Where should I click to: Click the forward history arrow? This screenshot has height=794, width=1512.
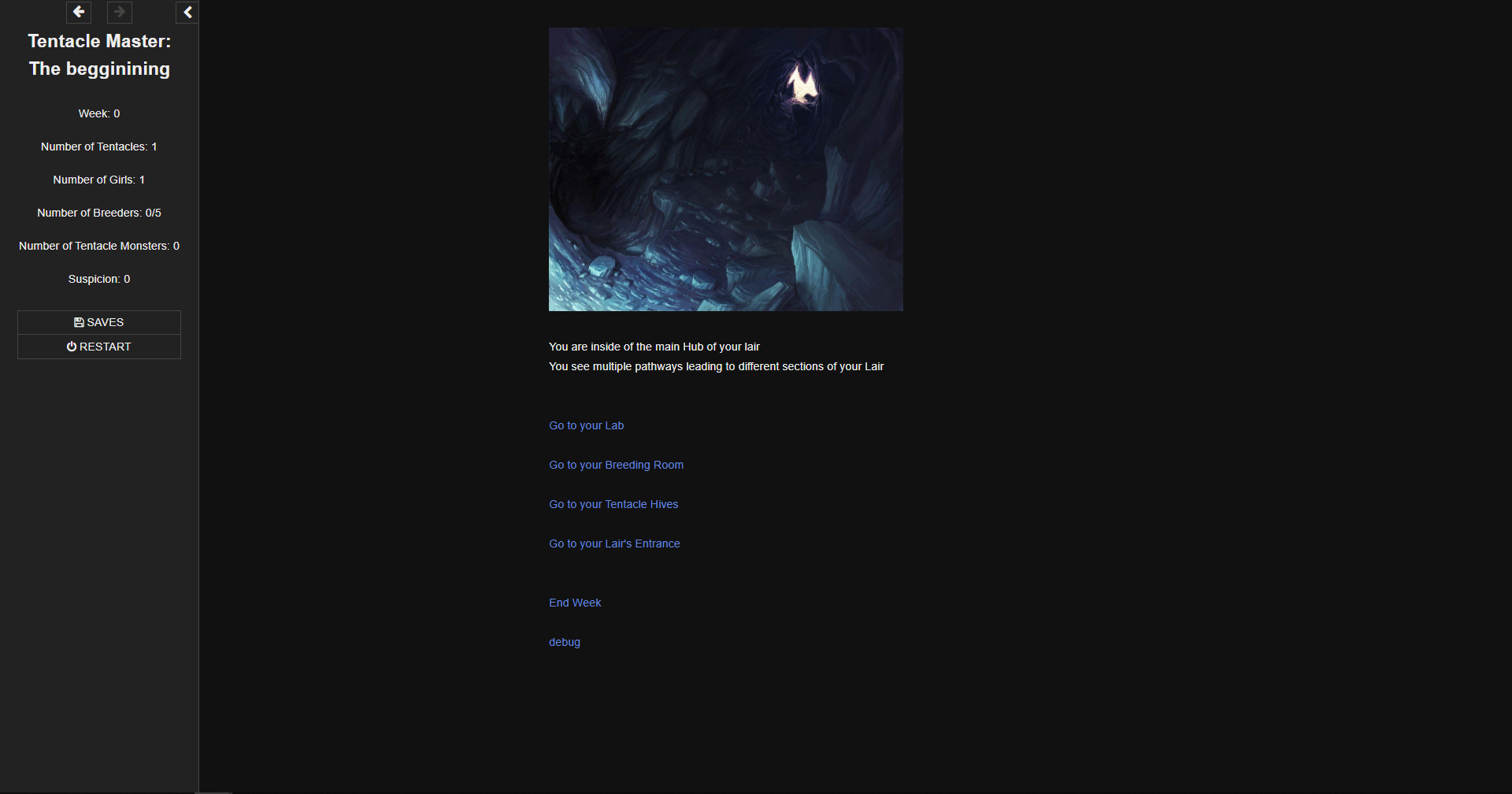(x=120, y=12)
